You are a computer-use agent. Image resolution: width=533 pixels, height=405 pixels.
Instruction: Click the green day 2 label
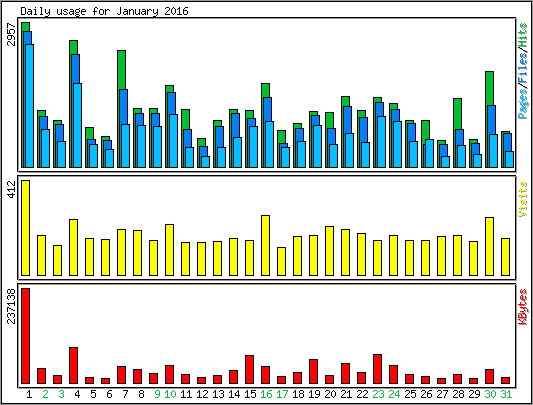tap(45, 394)
